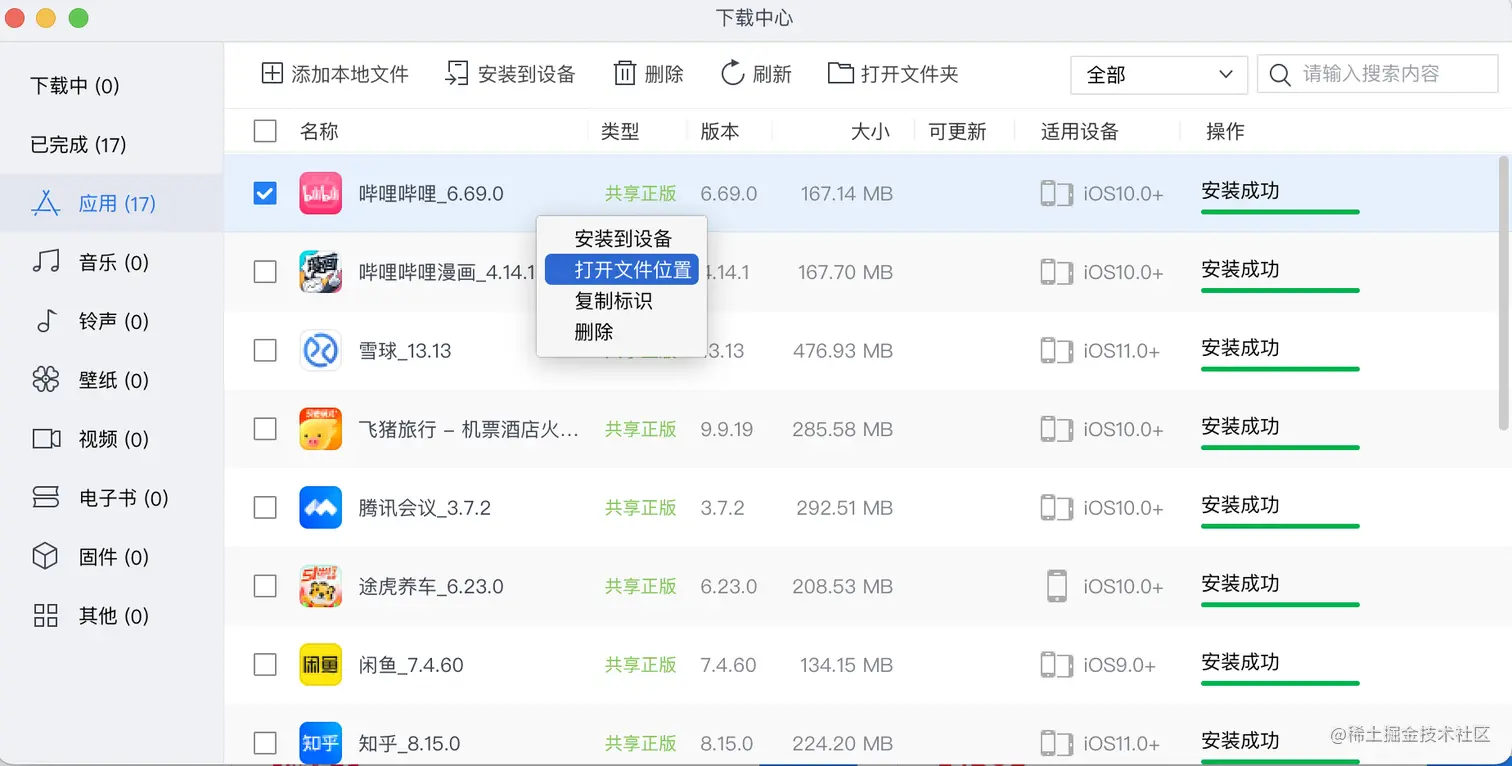Sort by clicking the 大小 column header

(871, 131)
